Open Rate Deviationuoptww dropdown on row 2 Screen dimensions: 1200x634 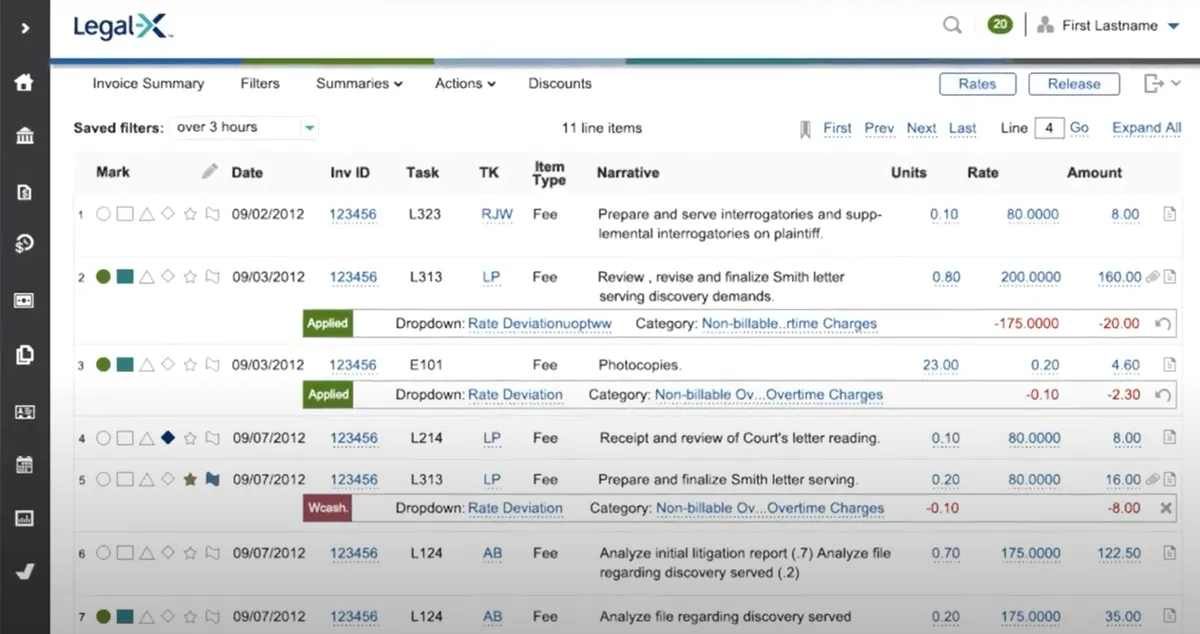pyautogui.click(x=540, y=324)
